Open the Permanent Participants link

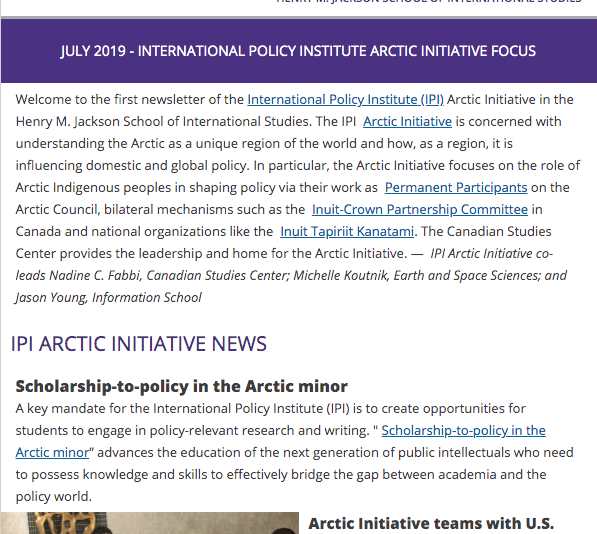click(x=456, y=188)
